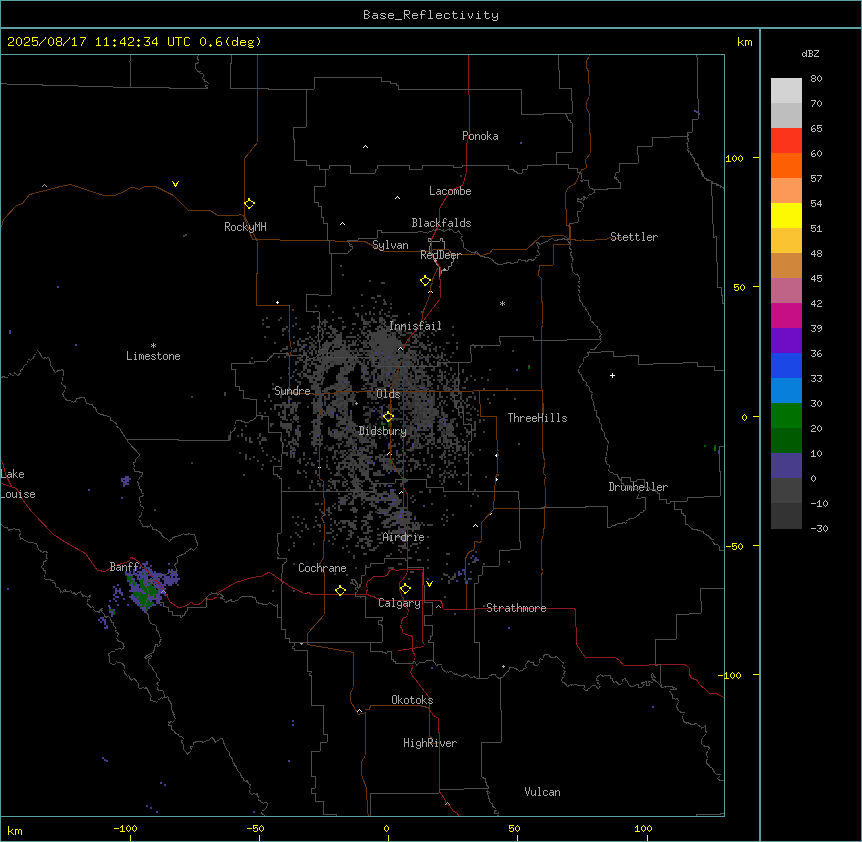862x842 pixels.
Task: Click the asterisk marker above Limestone label
Action: (x=153, y=346)
